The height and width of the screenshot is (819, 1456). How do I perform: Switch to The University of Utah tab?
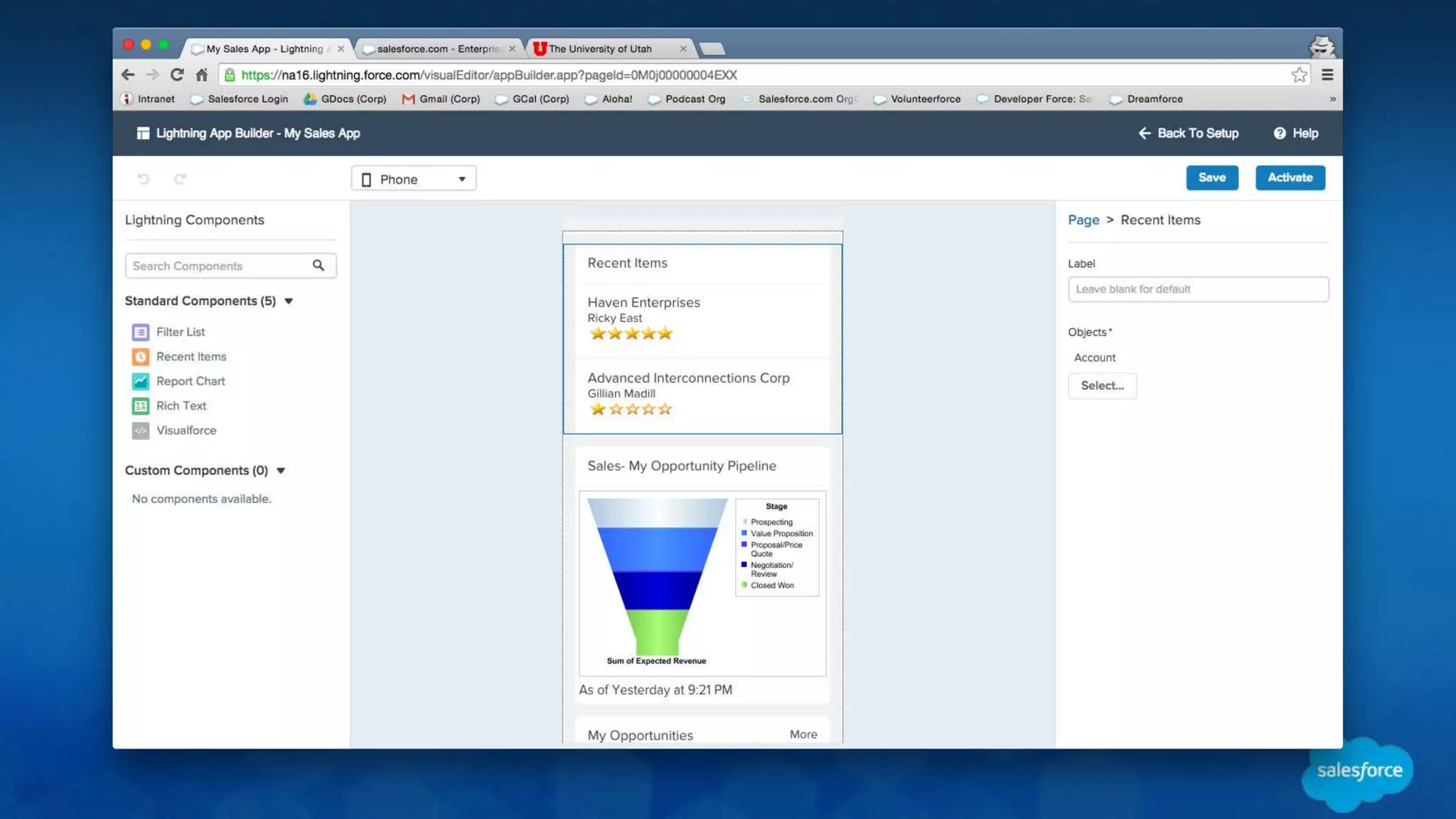[601, 49]
